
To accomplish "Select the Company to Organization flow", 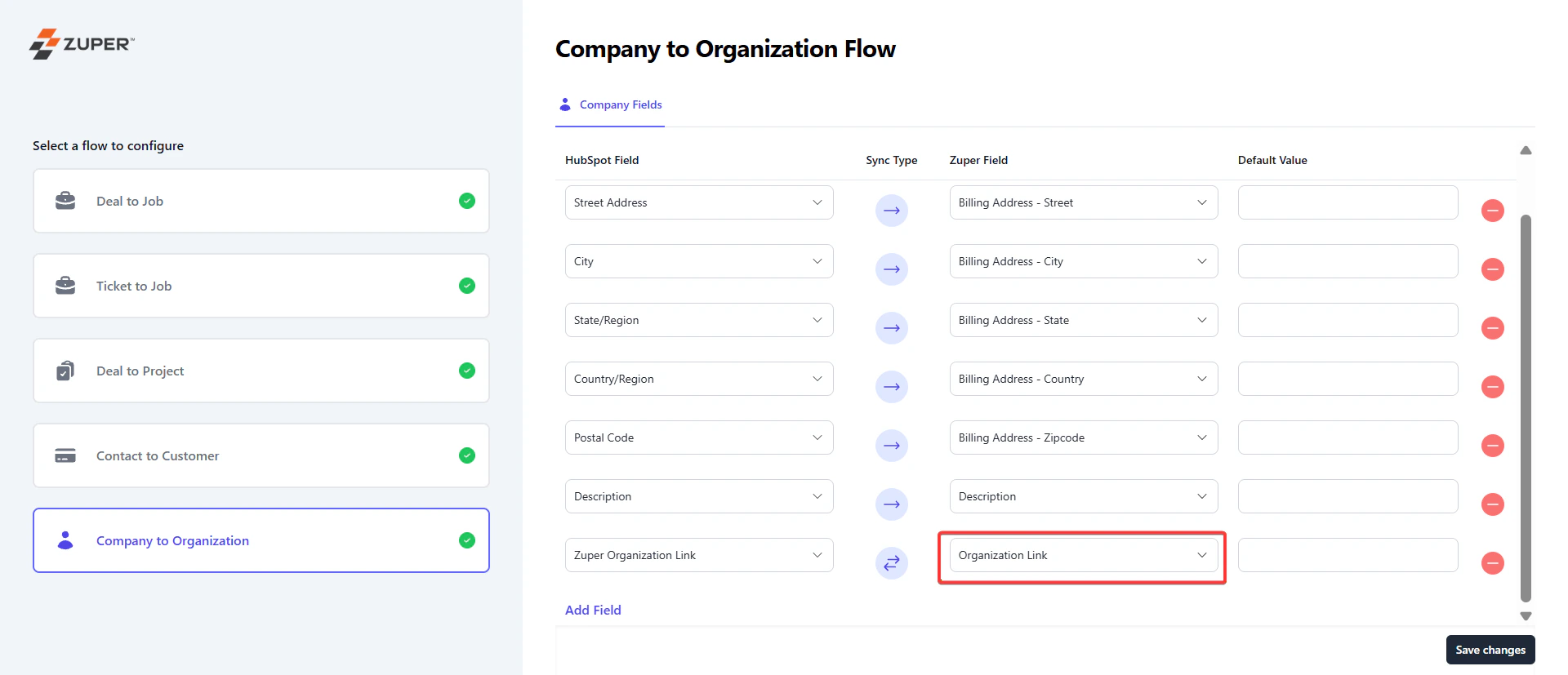I will point(261,540).
